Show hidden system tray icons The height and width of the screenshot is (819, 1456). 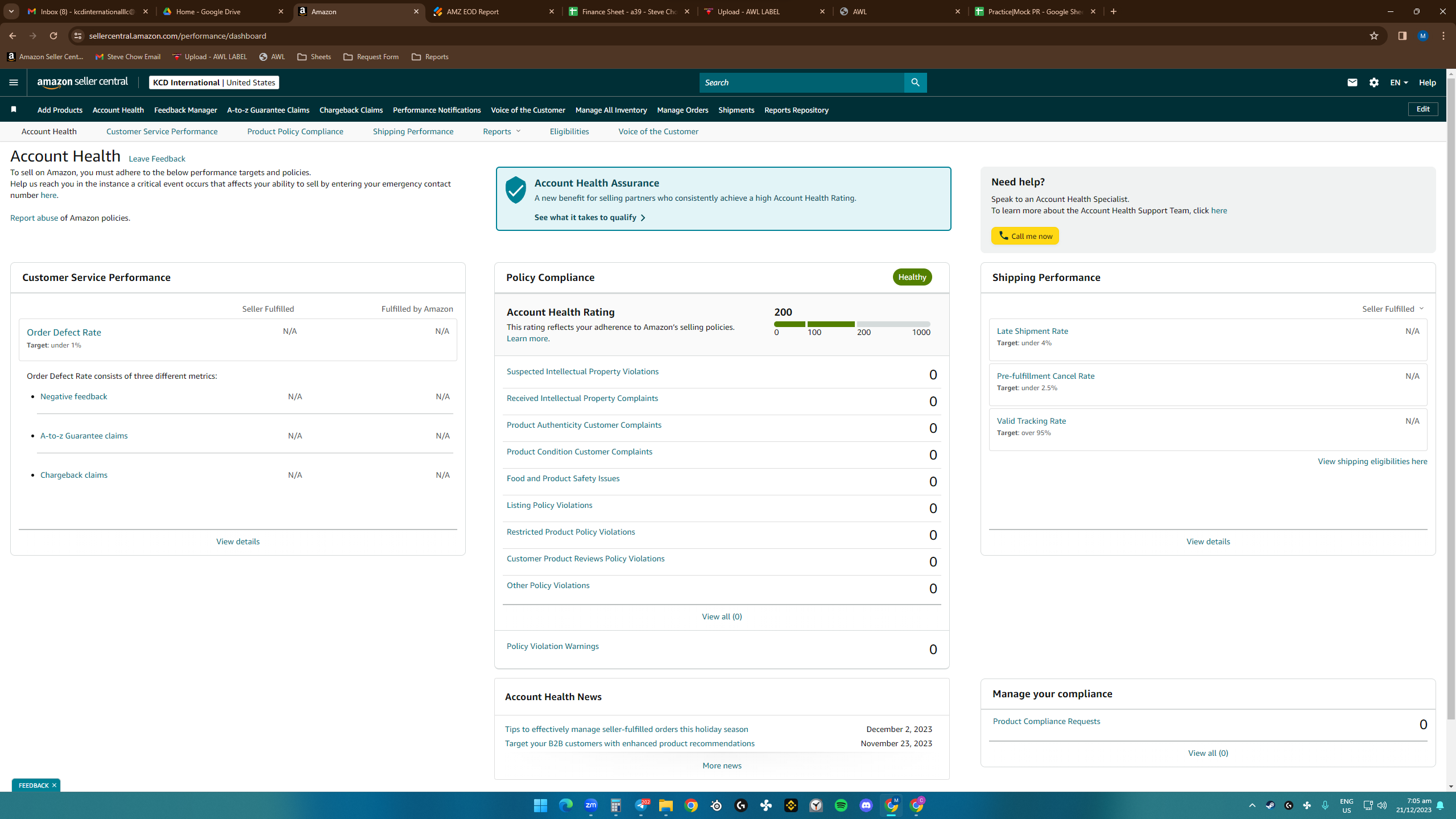click(1252, 805)
